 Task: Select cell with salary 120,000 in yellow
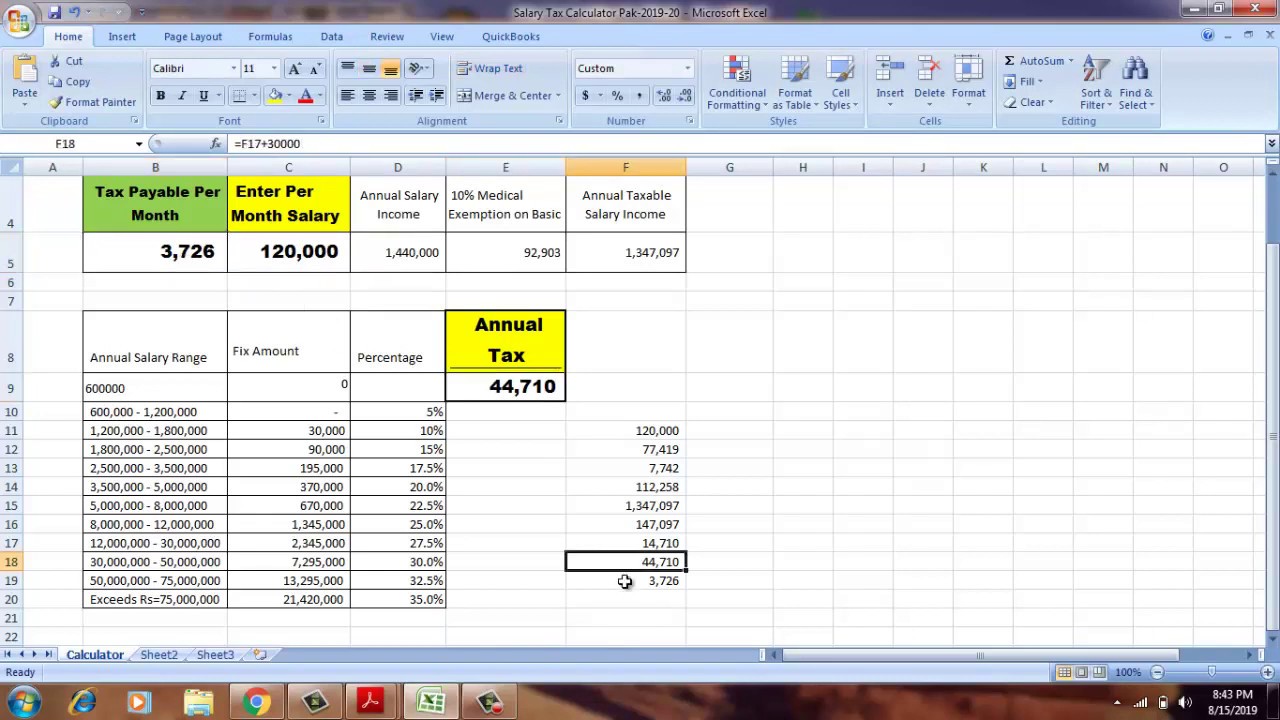point(288,252)
